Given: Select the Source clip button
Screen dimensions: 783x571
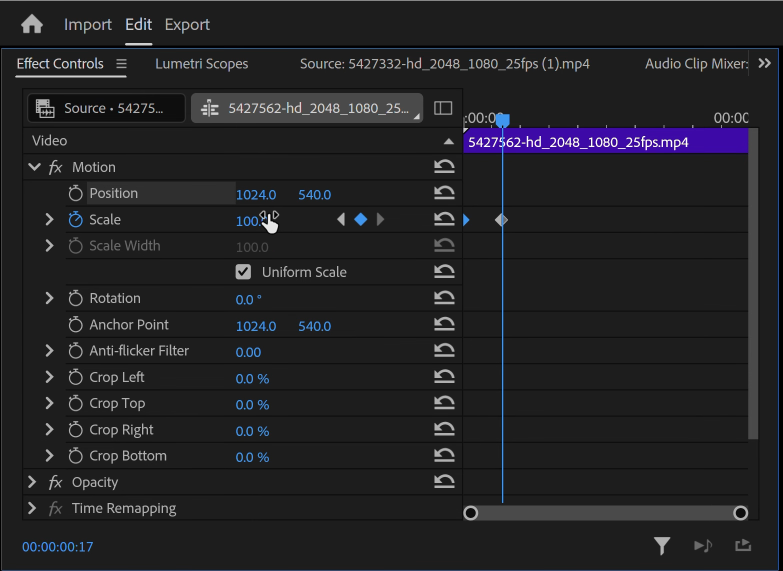Looking at the screenshot, I should click(106, 108).
